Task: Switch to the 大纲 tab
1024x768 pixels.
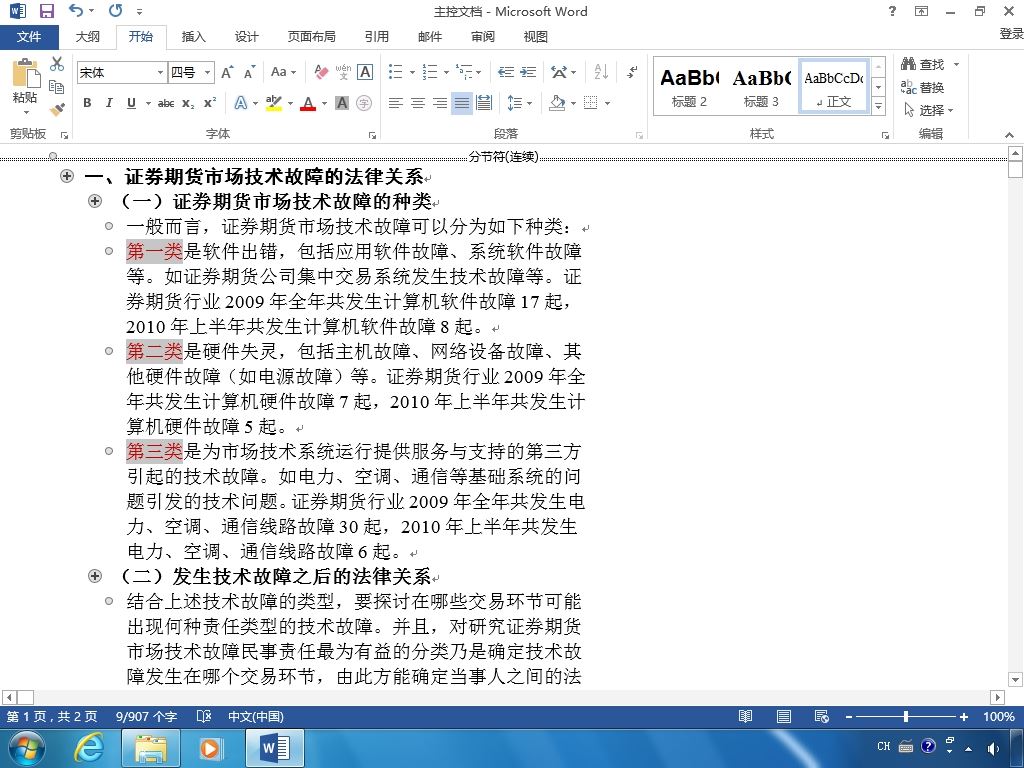Action: [x=88, y=37]
